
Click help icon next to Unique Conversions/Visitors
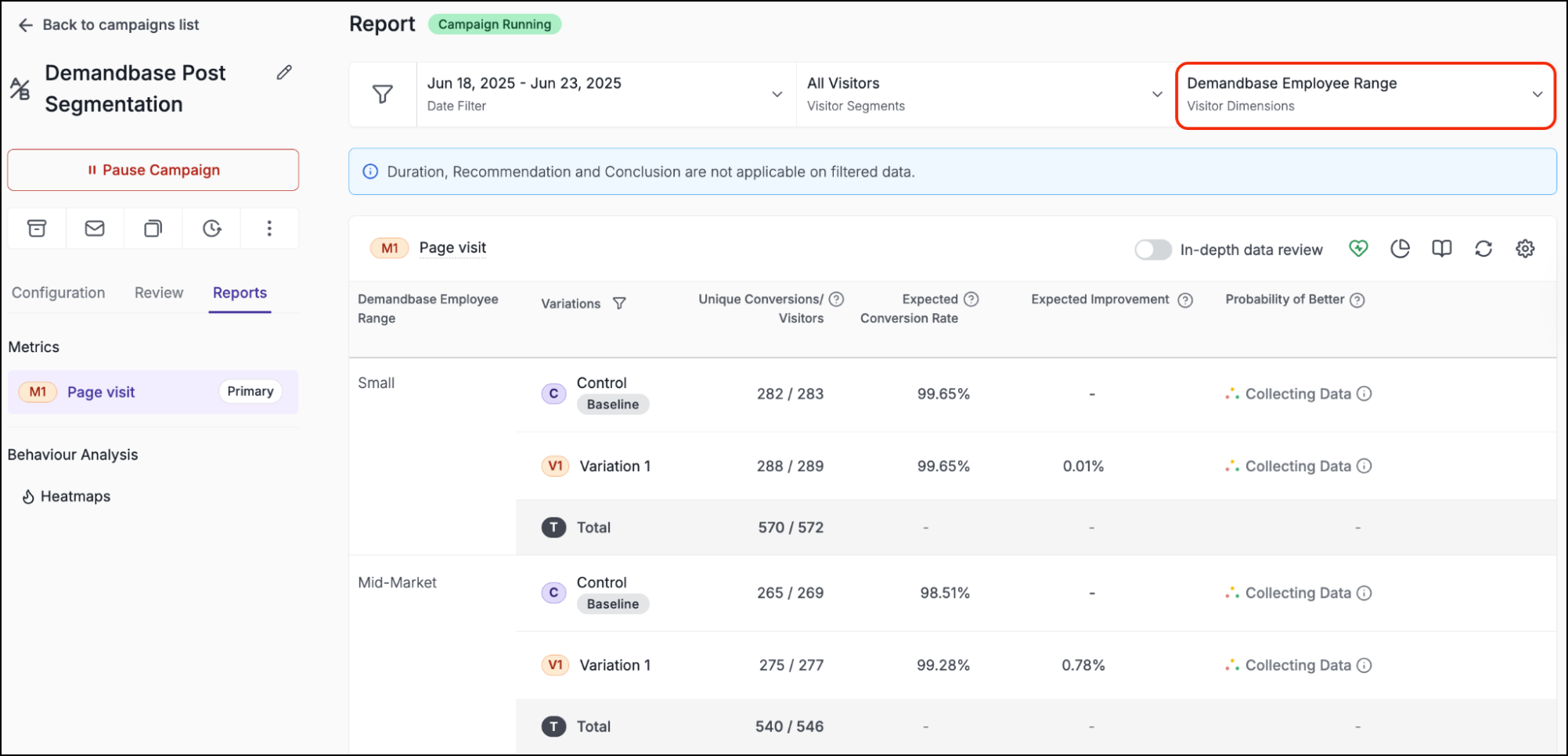pos(836,299)
